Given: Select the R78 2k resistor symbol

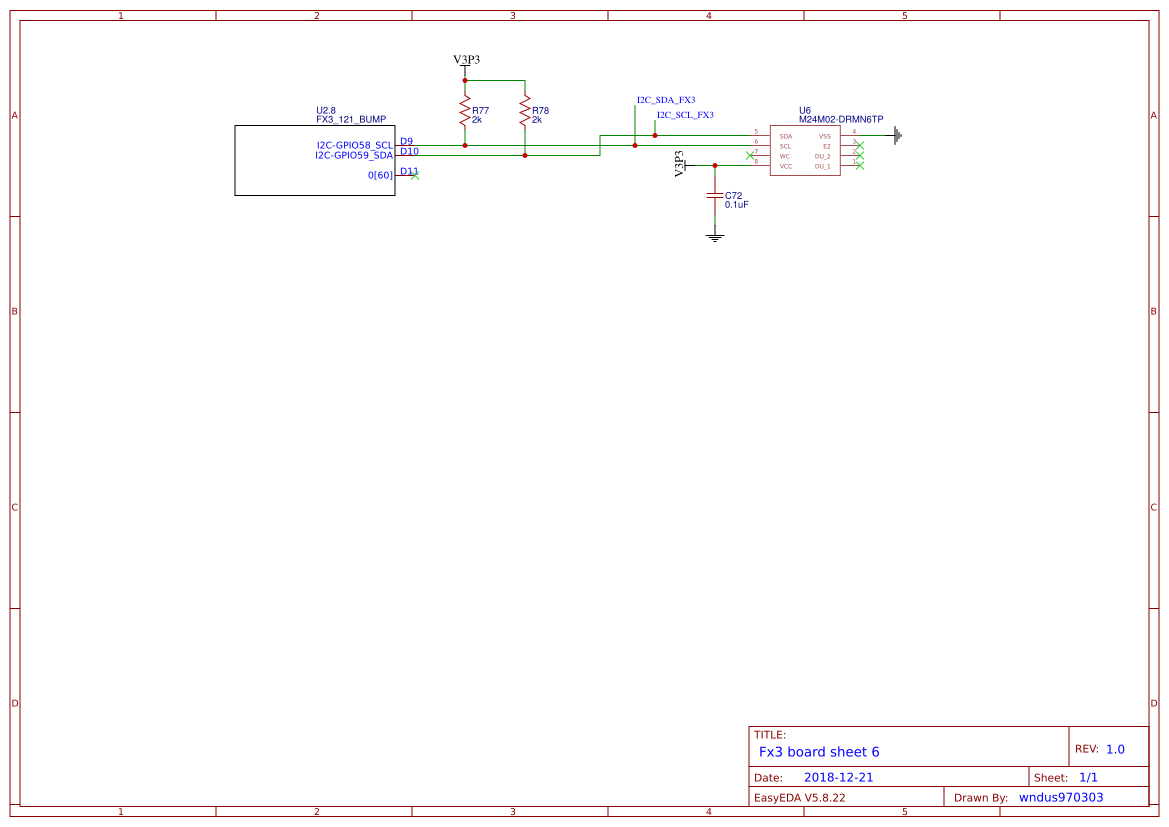Looking at the screenshot, I should 525,108.
